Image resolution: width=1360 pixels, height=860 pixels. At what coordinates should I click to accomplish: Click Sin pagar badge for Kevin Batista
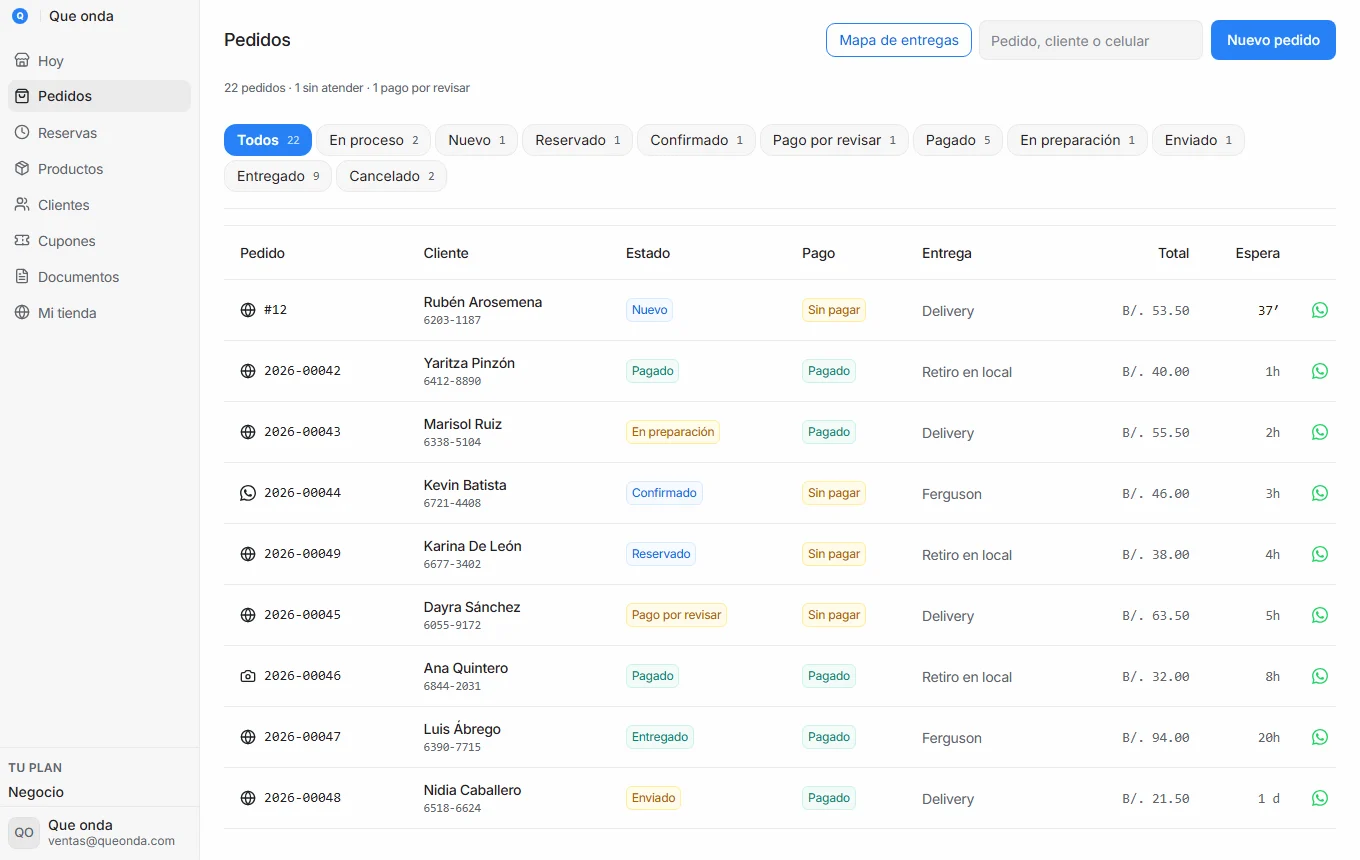point(834,493)
